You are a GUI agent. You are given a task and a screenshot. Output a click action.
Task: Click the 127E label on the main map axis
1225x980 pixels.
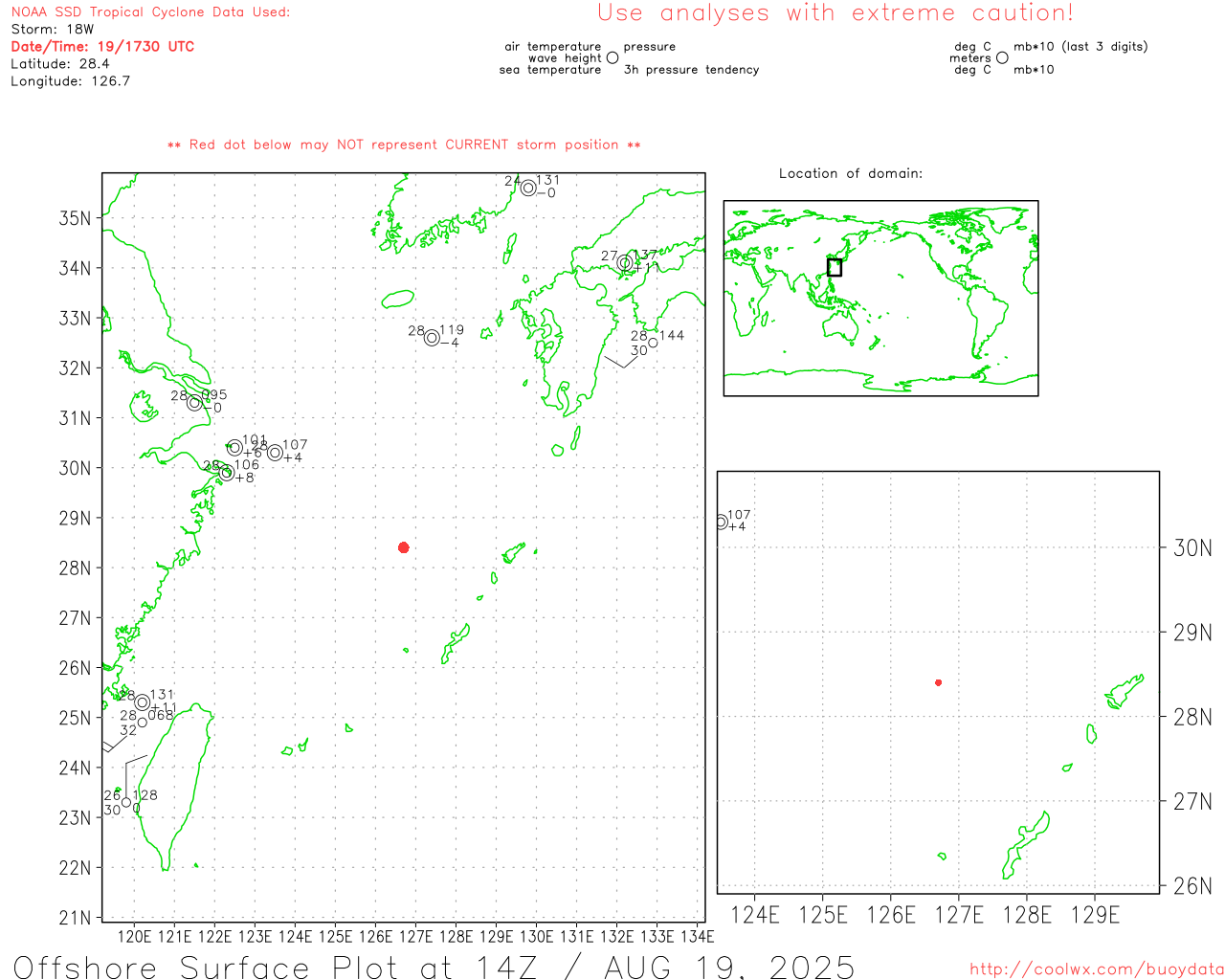pyautogui.click(x=415, y=936)
